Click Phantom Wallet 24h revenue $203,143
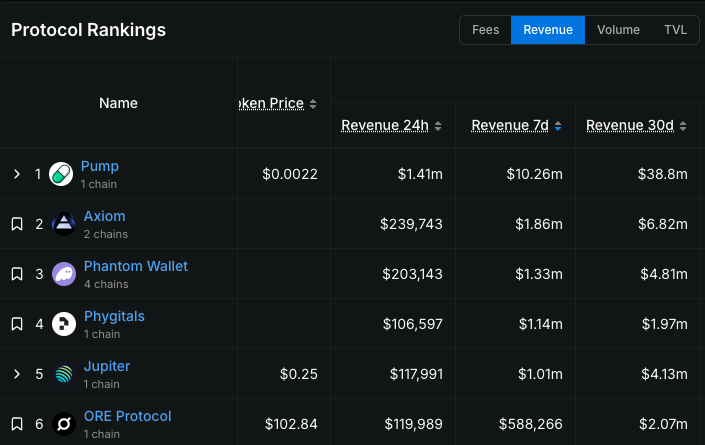The image size is (705, 445). click(x=412, y=274)
